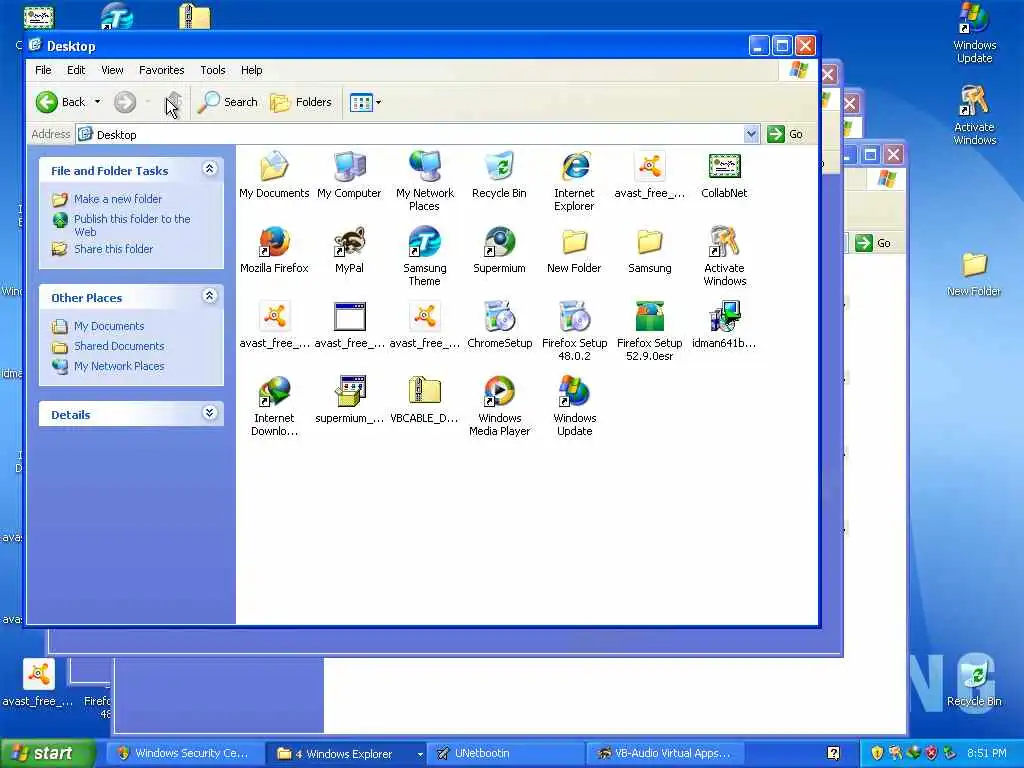Open the Favorites menu
Image resolution: width=1024 pixels, height=768 pixels.
coord(161,70)
